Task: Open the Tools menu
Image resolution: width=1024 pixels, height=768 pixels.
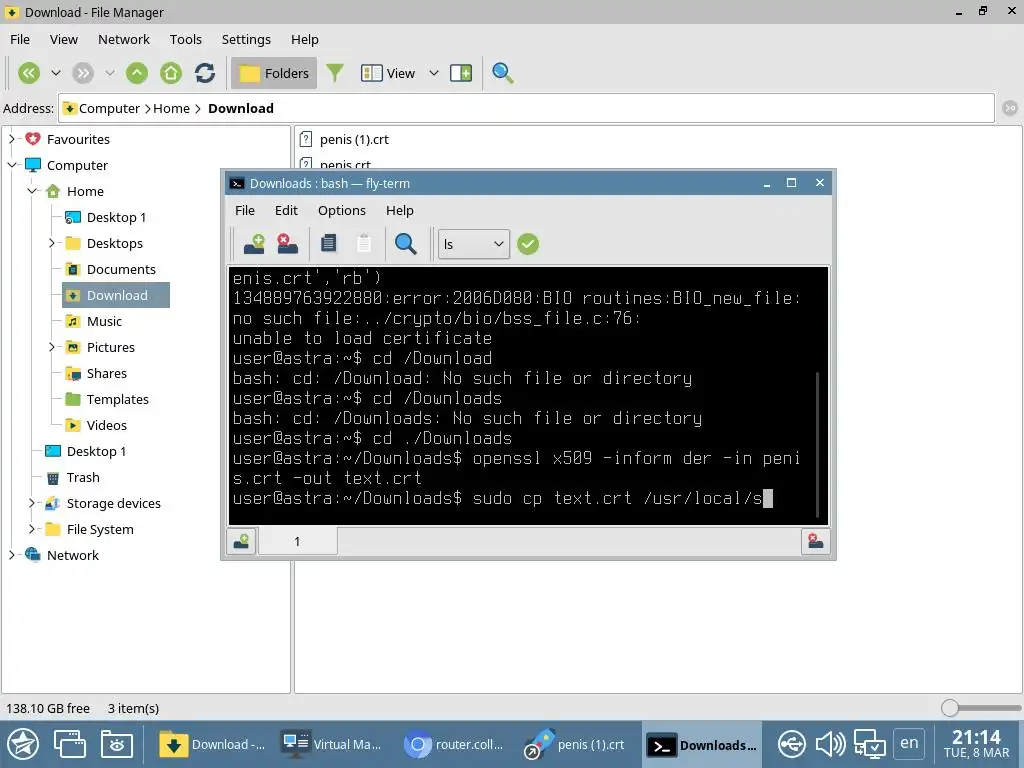Action: pyautogui.click(x=185, y=39)
